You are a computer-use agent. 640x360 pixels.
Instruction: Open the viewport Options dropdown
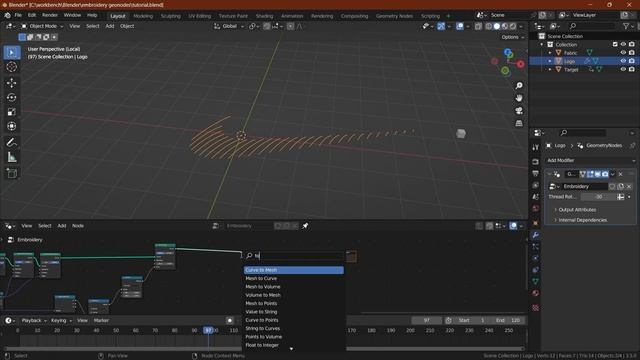click(x=513, y=37)
